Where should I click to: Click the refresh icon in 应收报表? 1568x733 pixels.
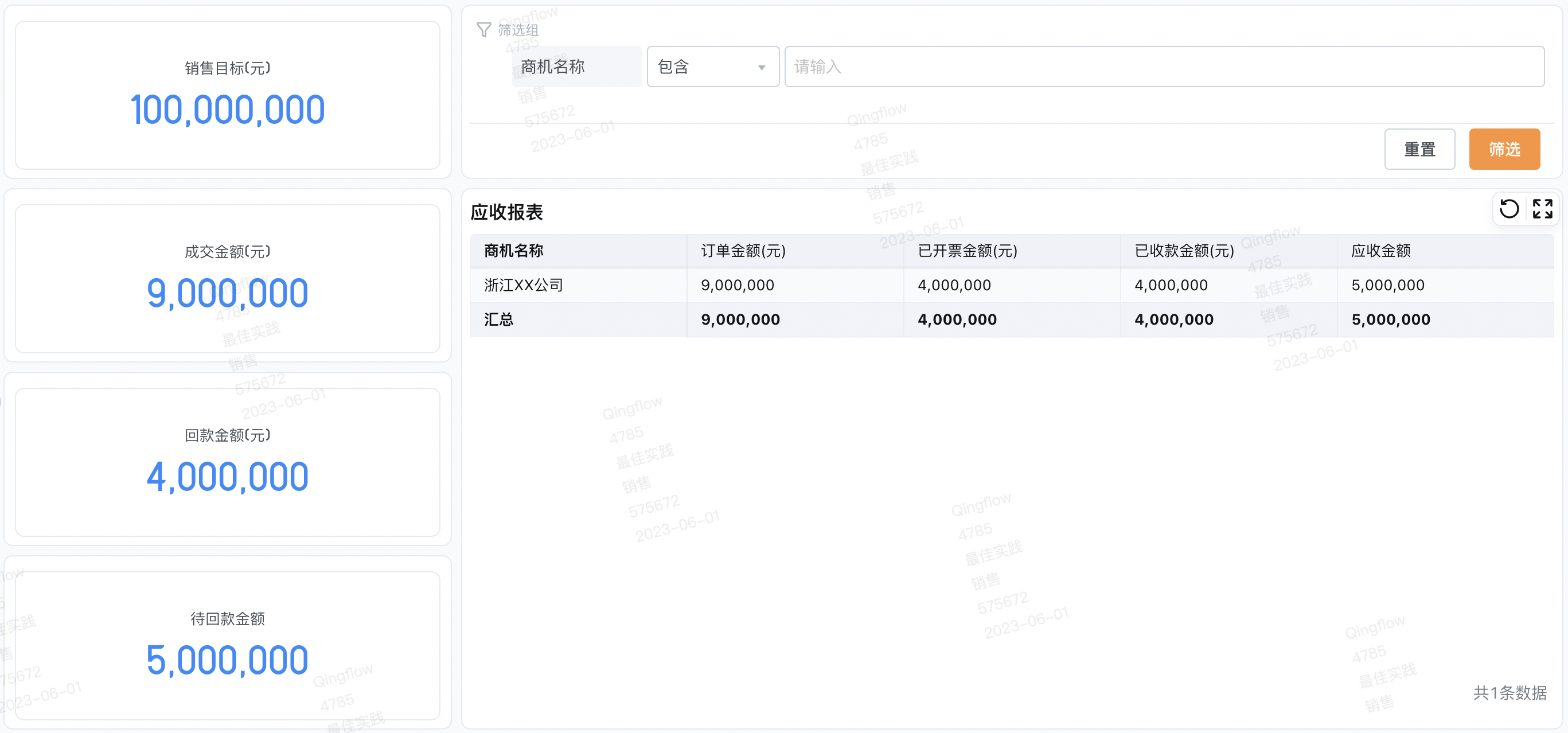tap(1509, 209)
